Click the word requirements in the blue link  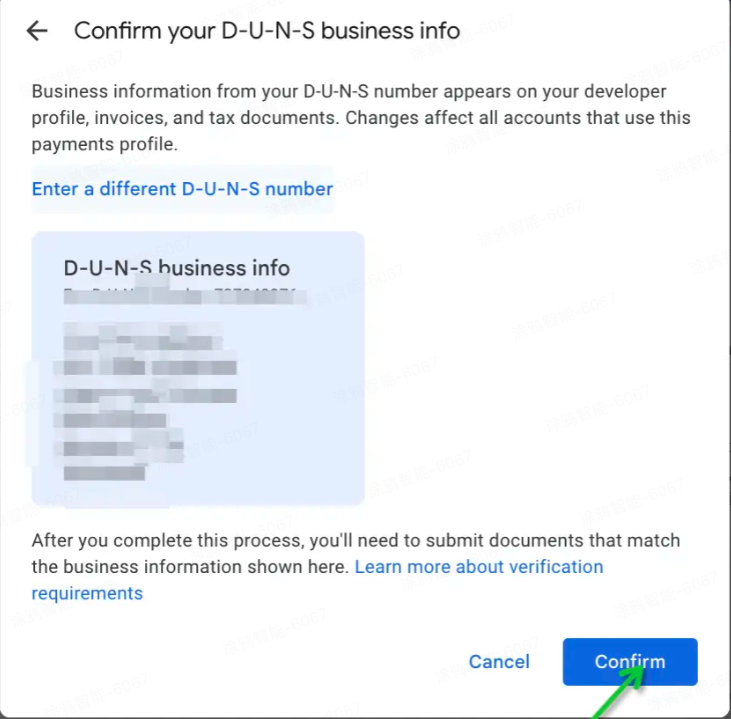87,593
